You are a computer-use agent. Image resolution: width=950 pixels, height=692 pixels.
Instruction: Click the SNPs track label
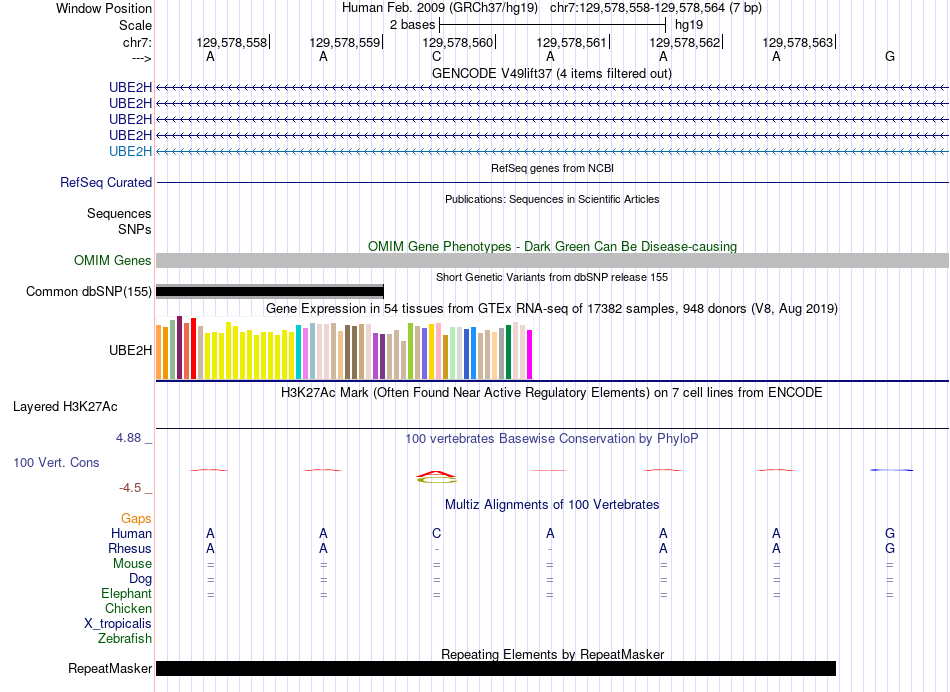(x=135, y=229)
